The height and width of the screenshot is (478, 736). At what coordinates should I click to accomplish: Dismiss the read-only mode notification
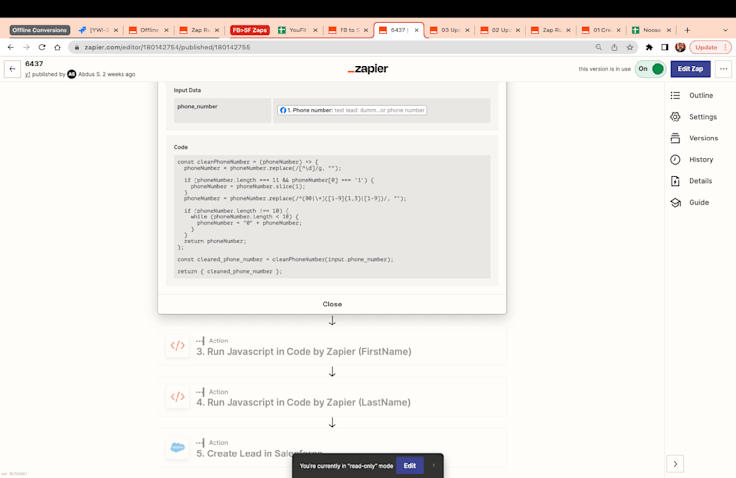434,466
